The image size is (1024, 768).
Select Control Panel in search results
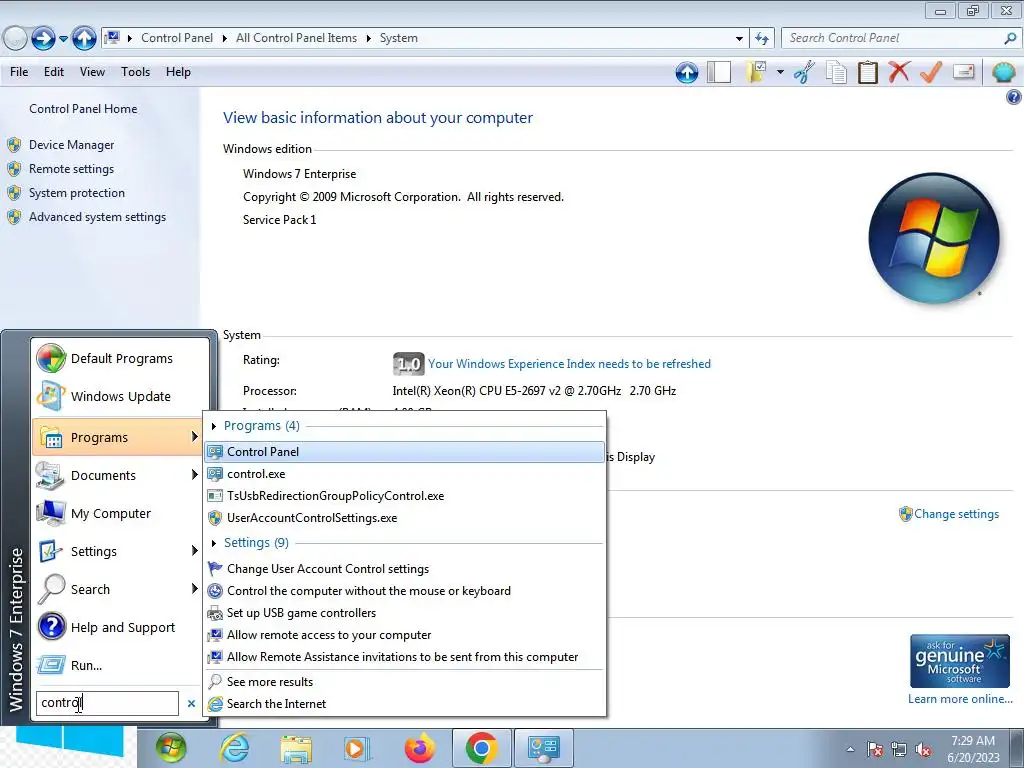pyautogui.click(x=404, y=452)
